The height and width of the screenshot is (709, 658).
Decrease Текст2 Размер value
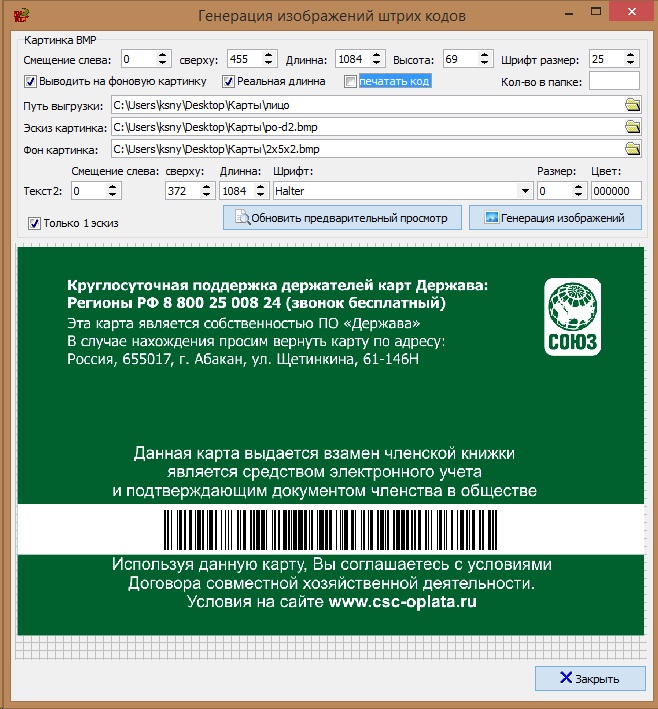(578, 195)
